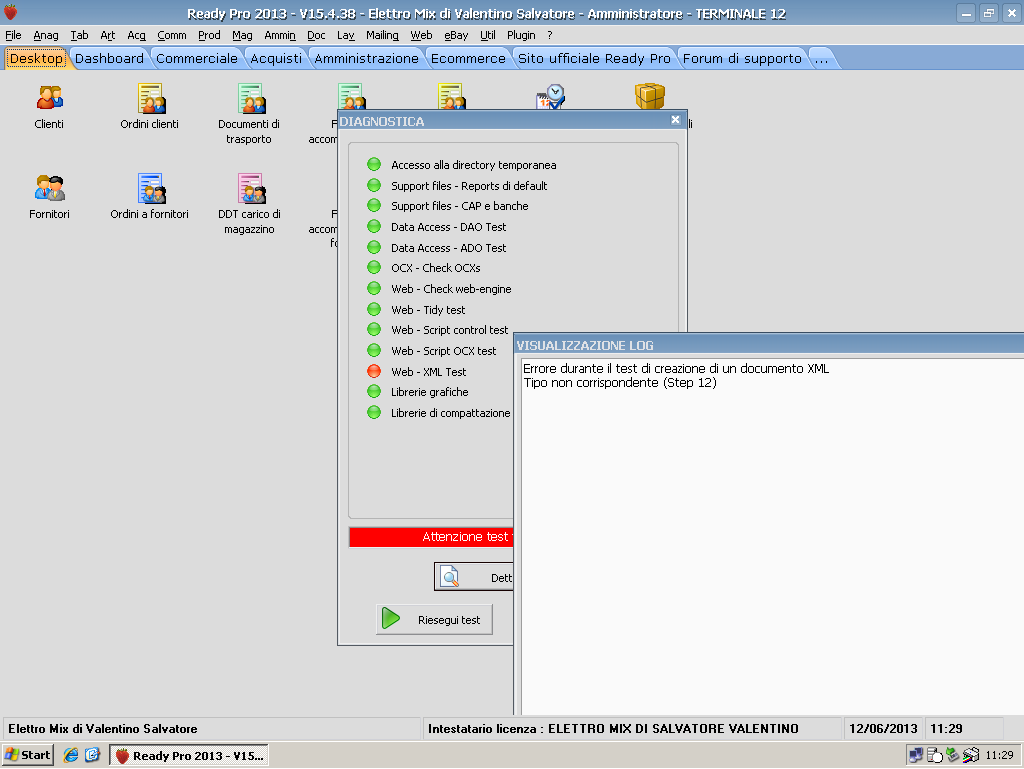1024x769 pixels.
Task: Open the Mailing menu
Action: click(x=382, y=35)
